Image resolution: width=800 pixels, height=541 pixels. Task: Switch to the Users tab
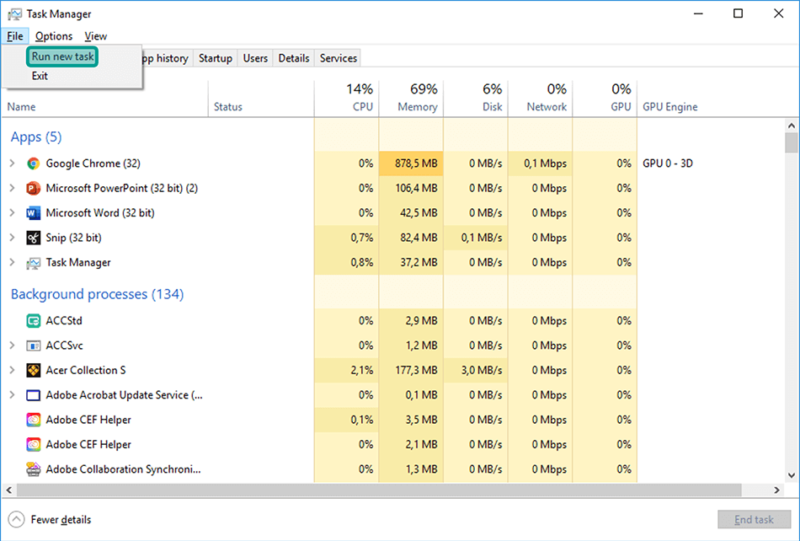(x=255, y=58)
